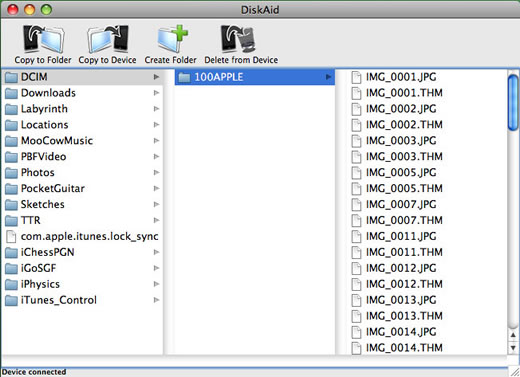Viewport: 520px width, 377px height.
Task: Select the PocketGuitar folder icon
Action: pyautogui.click(x=11, y=189)
